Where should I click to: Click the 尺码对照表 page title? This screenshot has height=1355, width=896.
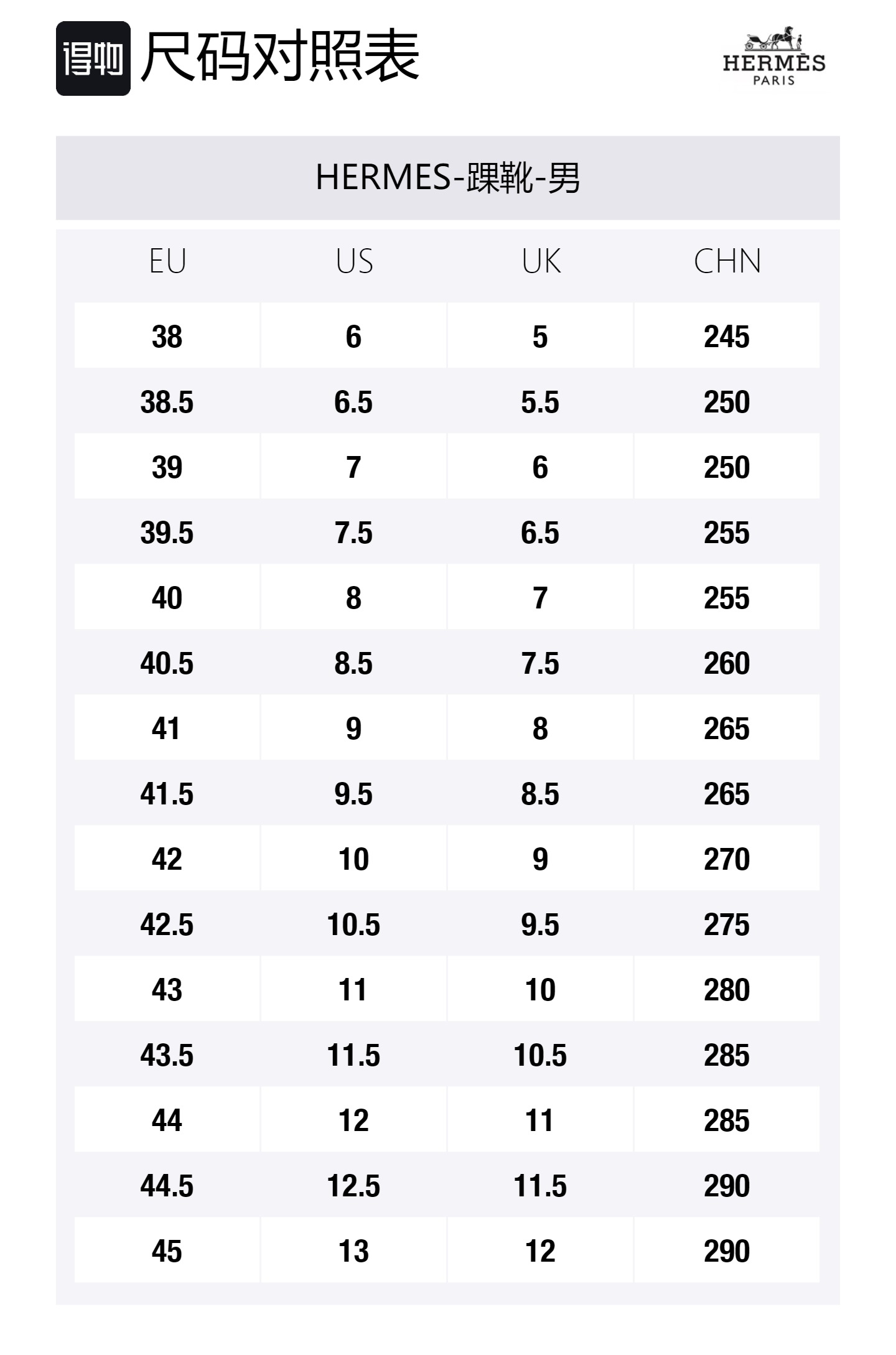[280, 57]
